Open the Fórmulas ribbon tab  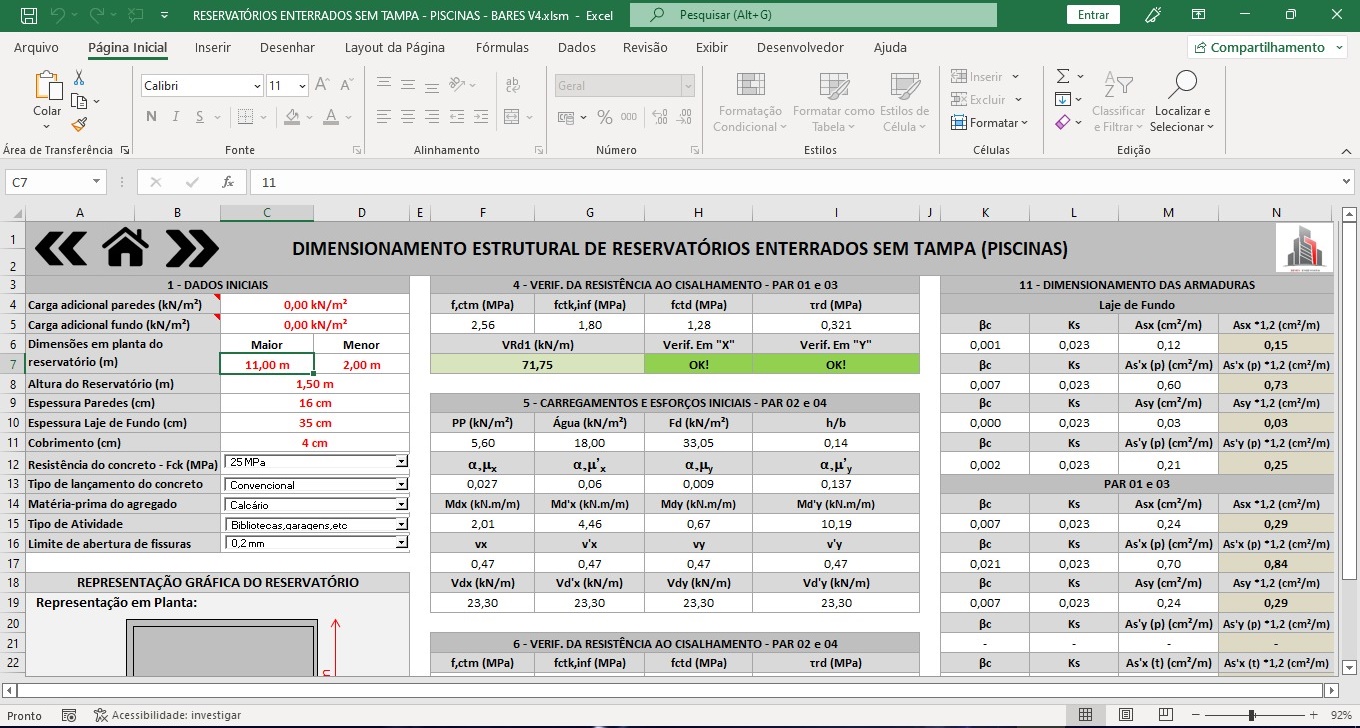502,47
